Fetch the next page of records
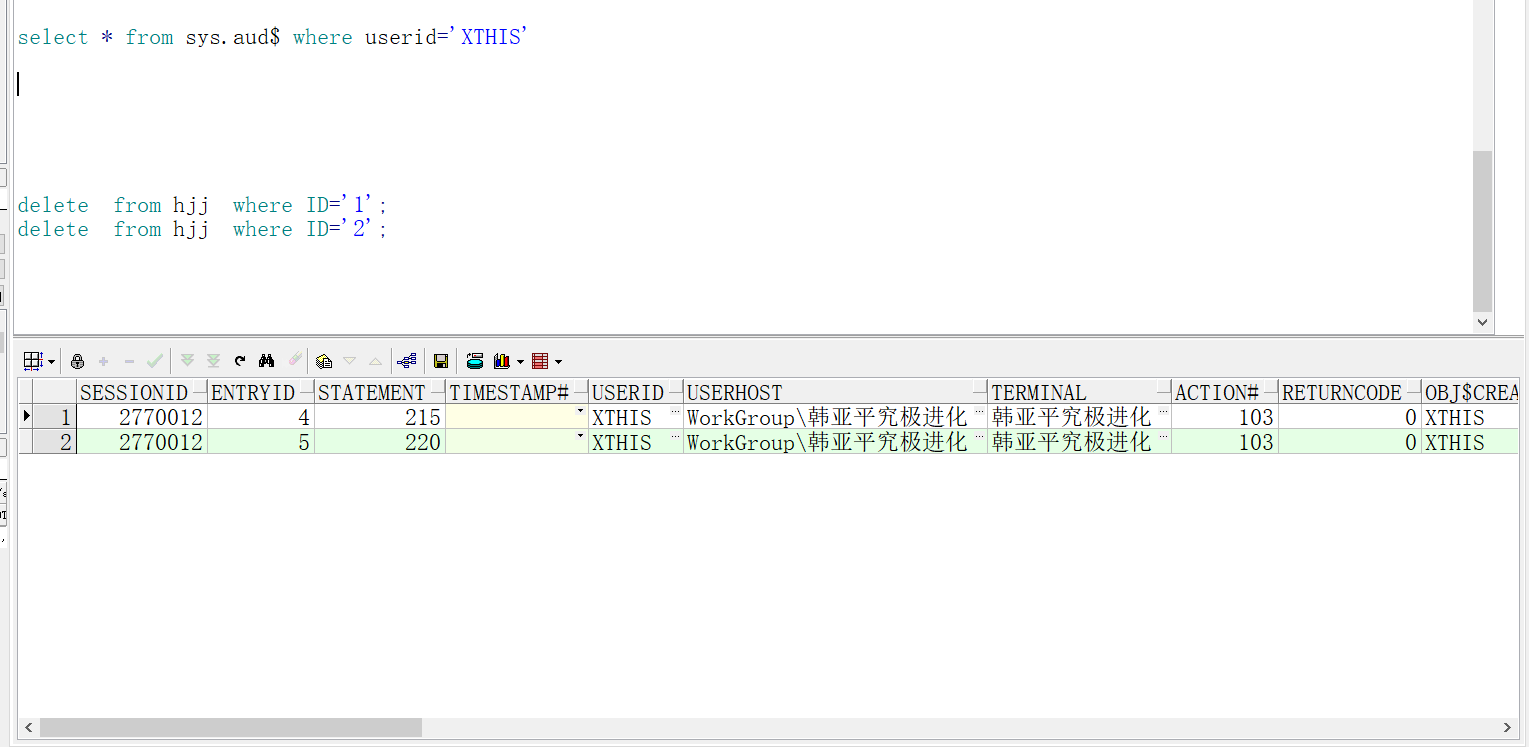Image resolution: width=1529 pixels, height=747 pixels. (x=188, y=361)
